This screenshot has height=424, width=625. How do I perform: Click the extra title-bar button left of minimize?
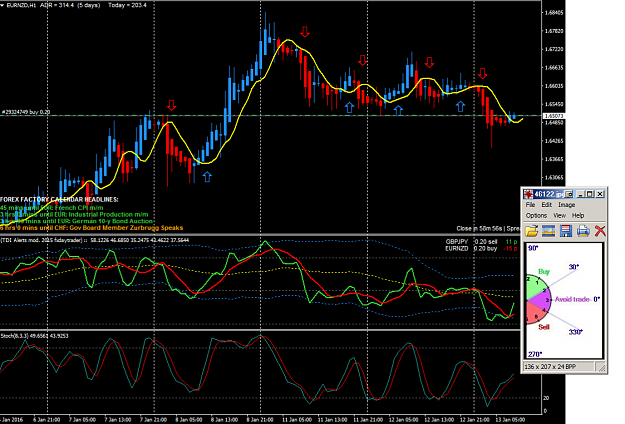click(x=569, y=194)
